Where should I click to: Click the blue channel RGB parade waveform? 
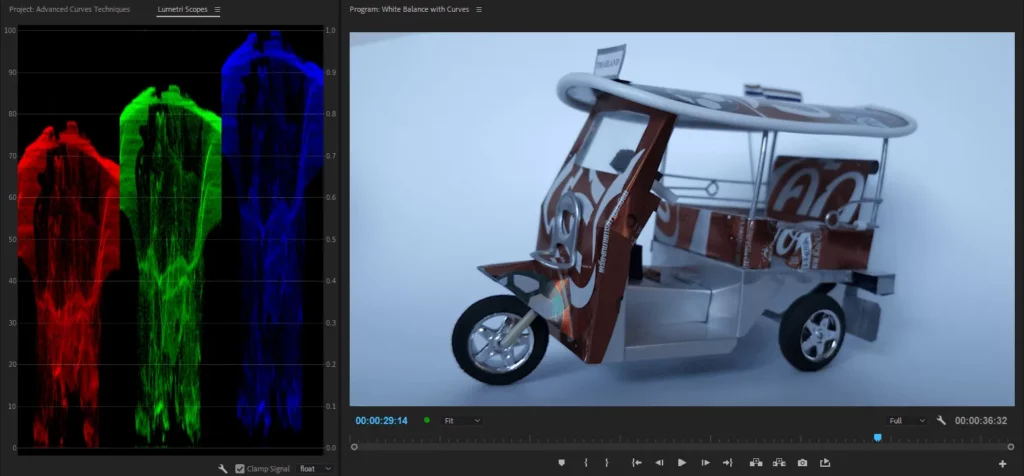(273, 234)
